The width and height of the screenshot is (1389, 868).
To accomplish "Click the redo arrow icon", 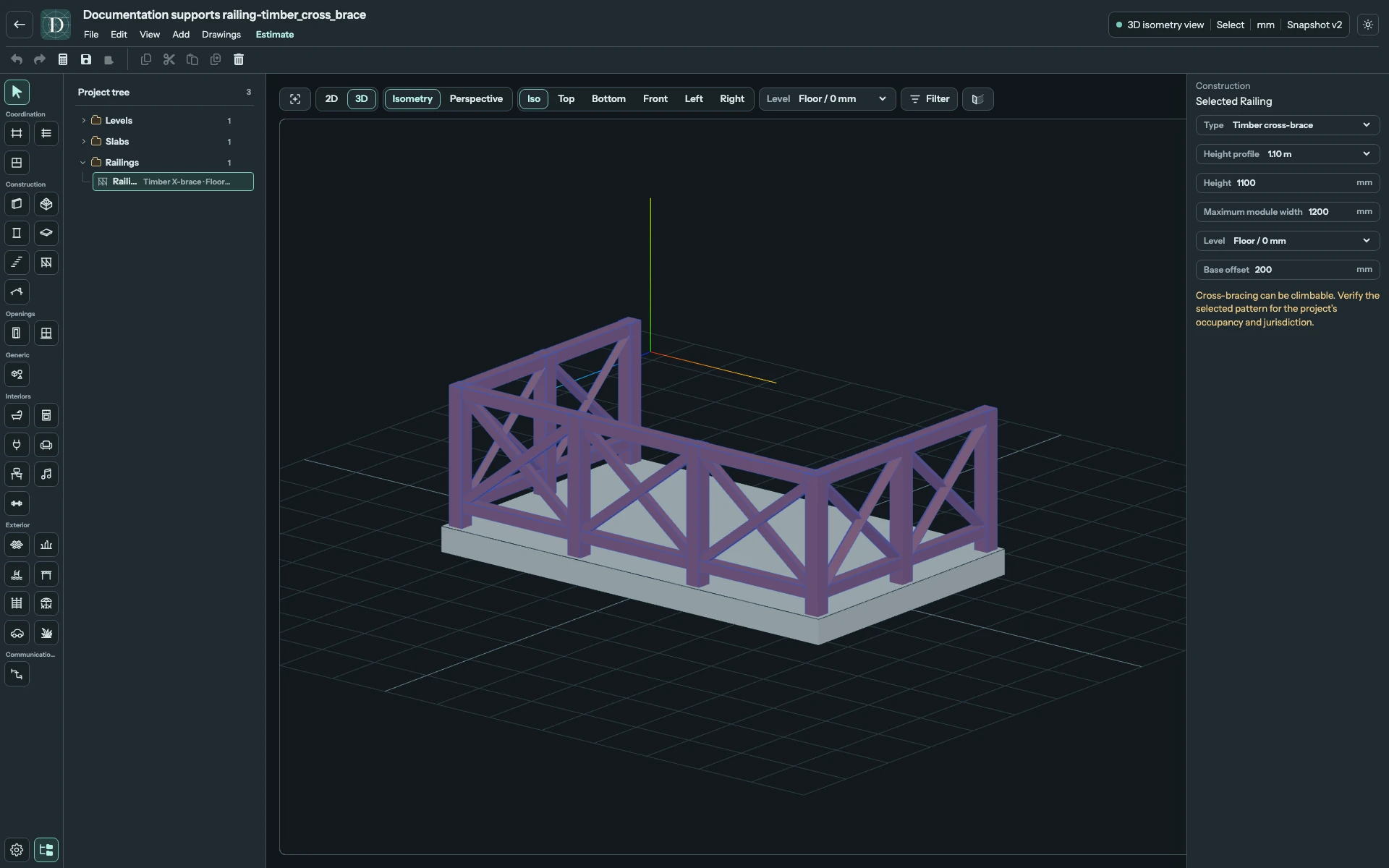I will 40,59.
